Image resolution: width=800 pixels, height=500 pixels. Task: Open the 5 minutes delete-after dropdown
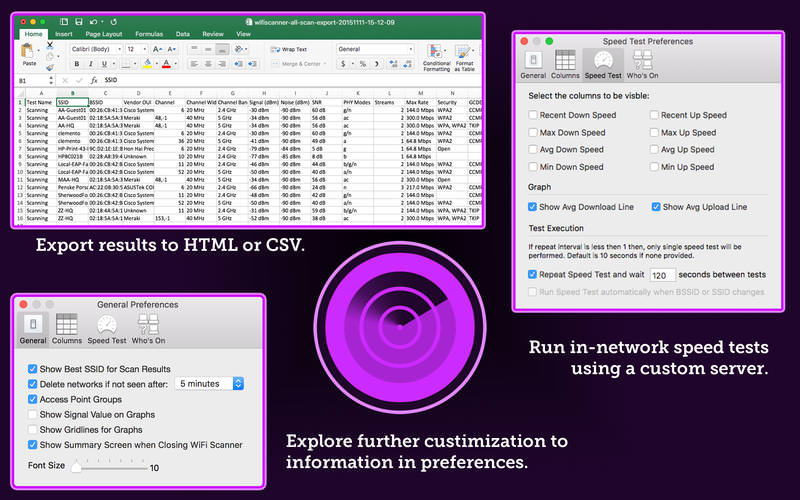209,383
